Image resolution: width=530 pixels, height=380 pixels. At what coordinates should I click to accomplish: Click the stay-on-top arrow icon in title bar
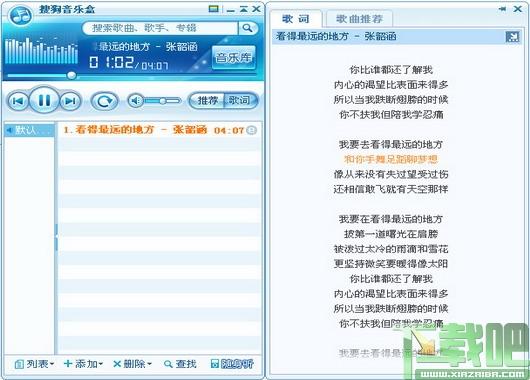244,9
